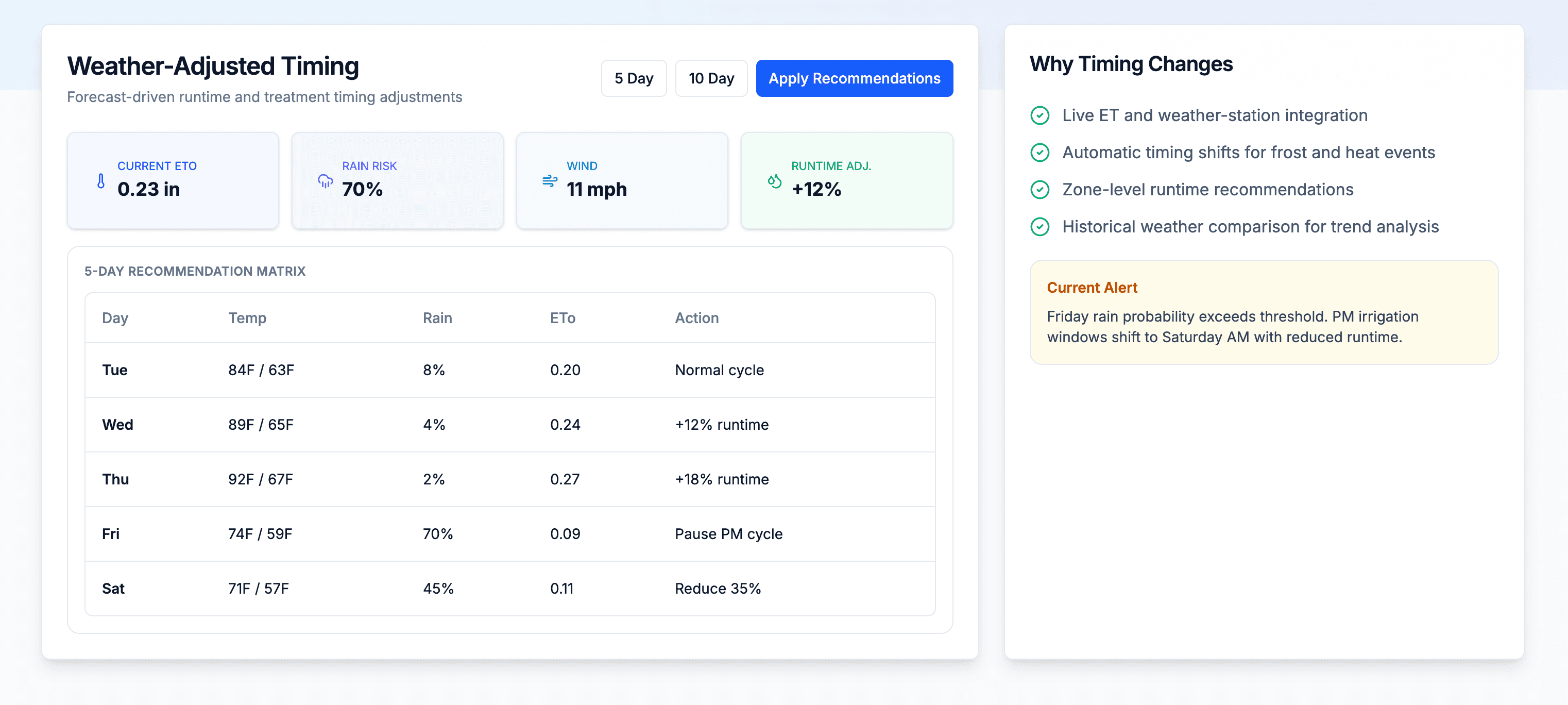Click the wind icon in Wind card
Screen dimensions: 1568x705
pyautogui.click(x=550, y=181)
